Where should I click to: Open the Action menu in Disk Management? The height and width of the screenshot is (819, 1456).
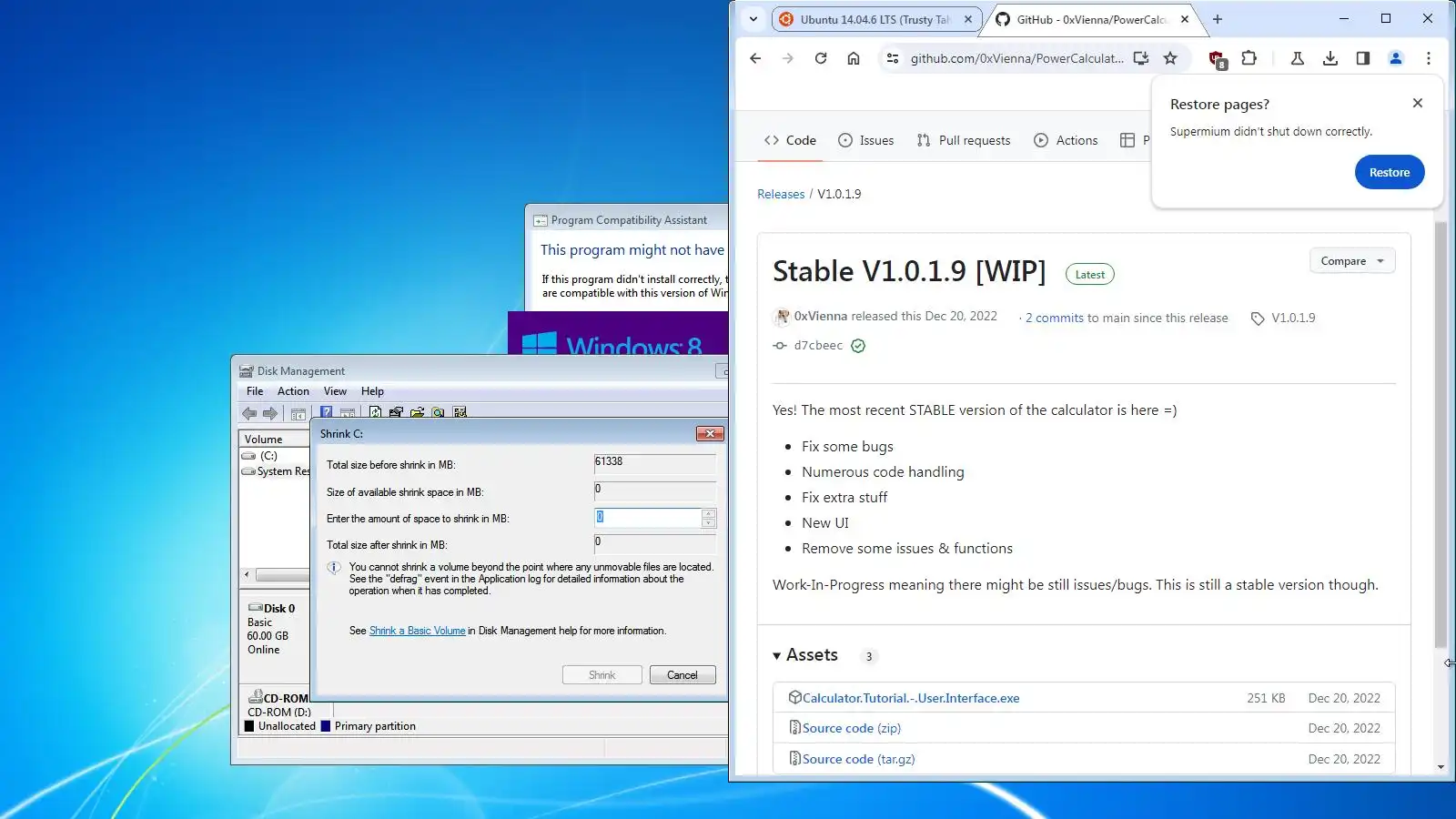click(293, 391)
